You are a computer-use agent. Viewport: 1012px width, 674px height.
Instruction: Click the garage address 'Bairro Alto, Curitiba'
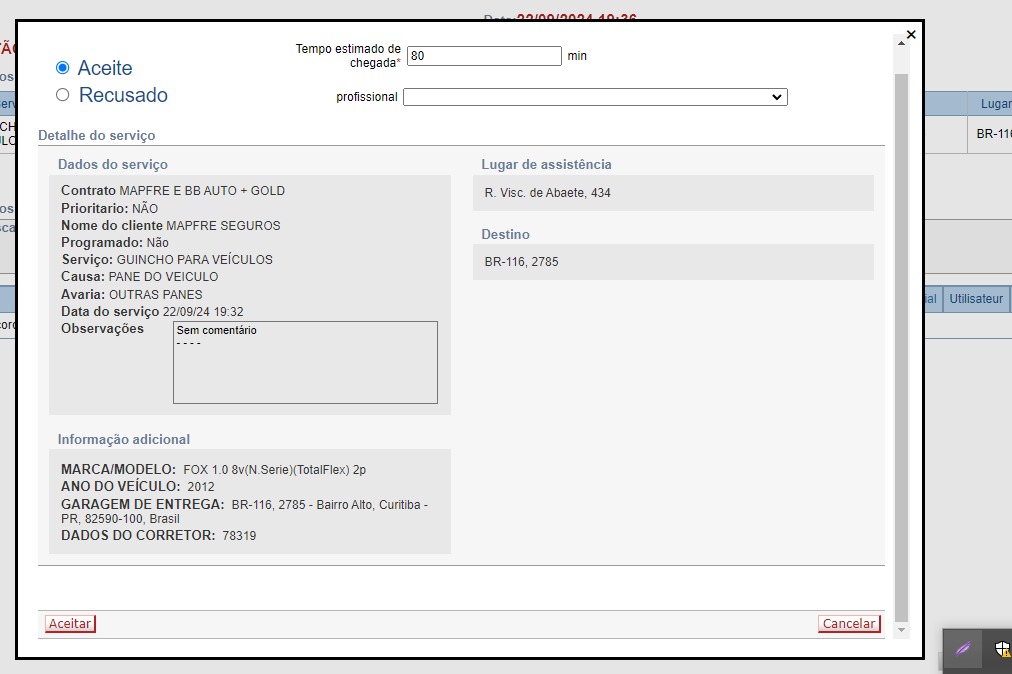(x=368, y=505)
